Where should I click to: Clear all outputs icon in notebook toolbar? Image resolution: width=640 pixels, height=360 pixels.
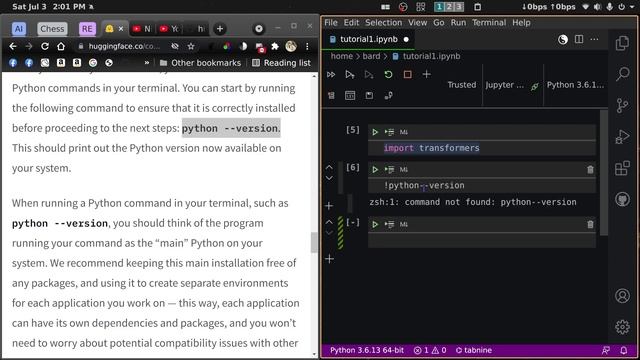[331, 96]
